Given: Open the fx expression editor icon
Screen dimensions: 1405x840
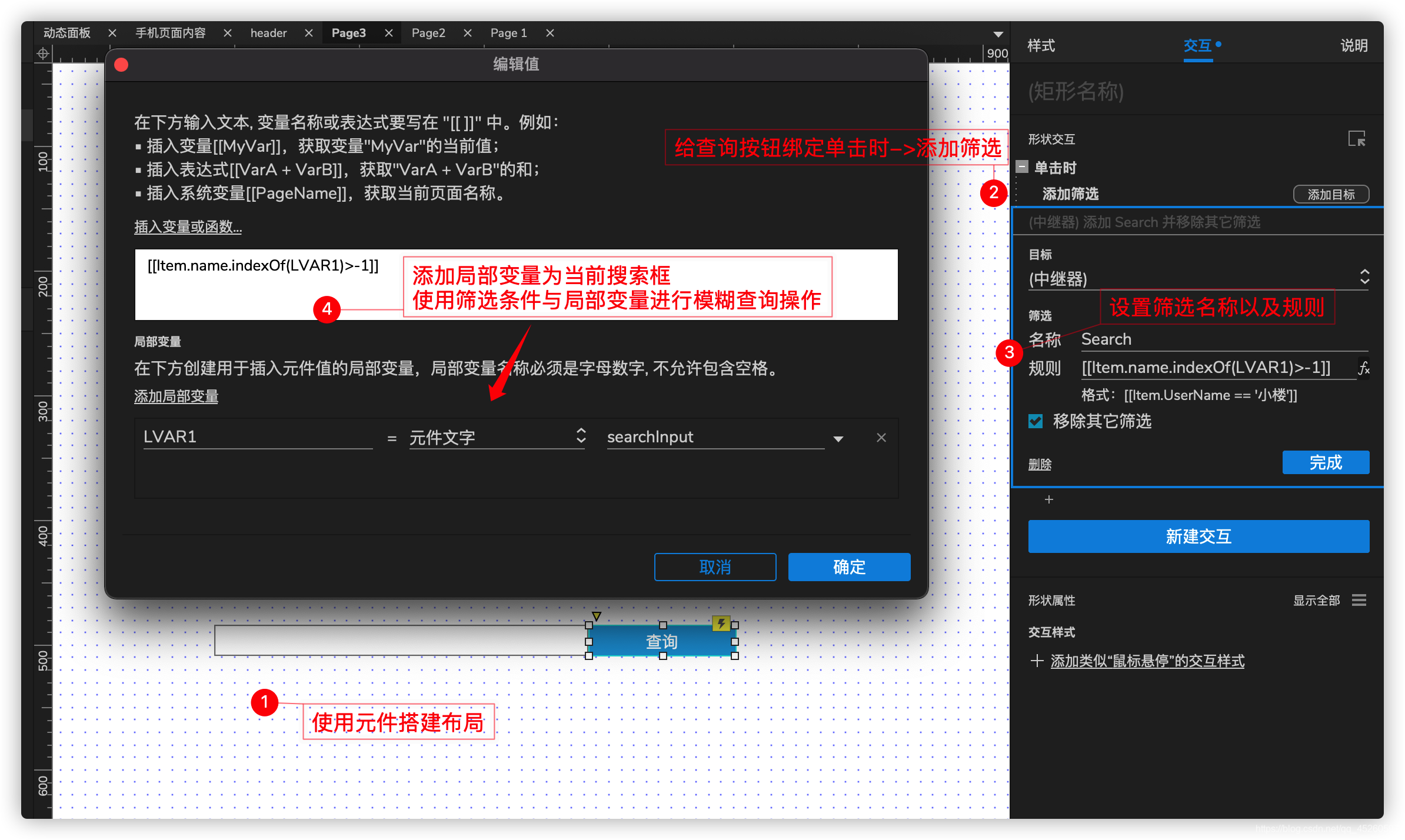Looking at the screenshot, I should click(1364, 369).
